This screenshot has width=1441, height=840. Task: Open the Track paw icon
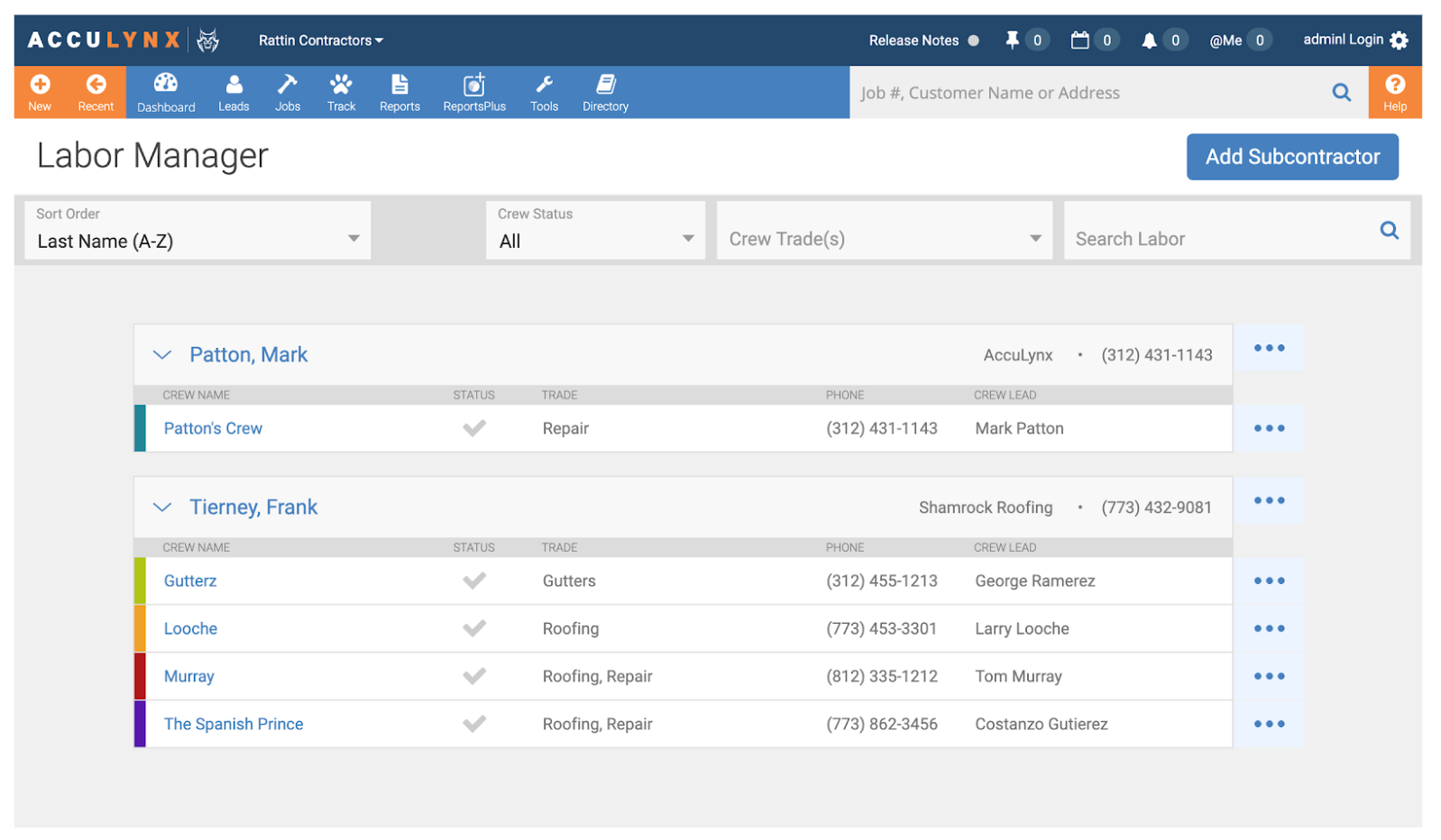pyautogui.click(x=341, y=85)
